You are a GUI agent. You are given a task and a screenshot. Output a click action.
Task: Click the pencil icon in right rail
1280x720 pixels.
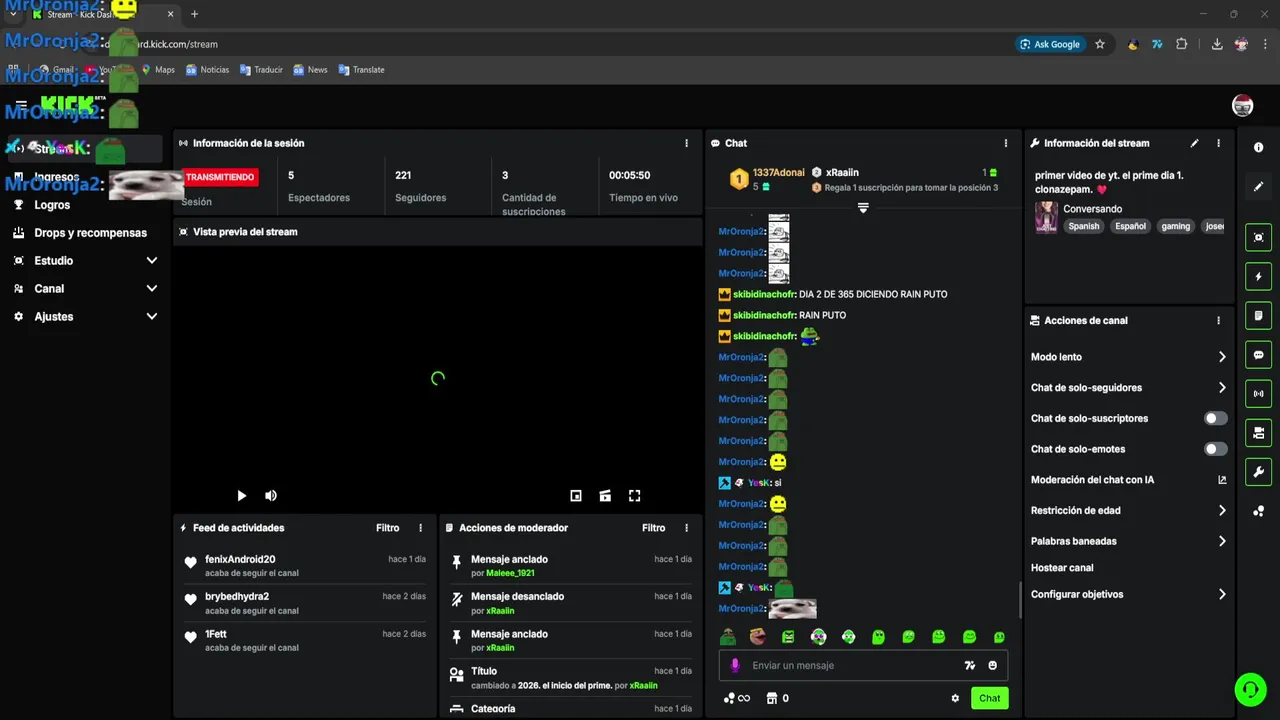1258,186
